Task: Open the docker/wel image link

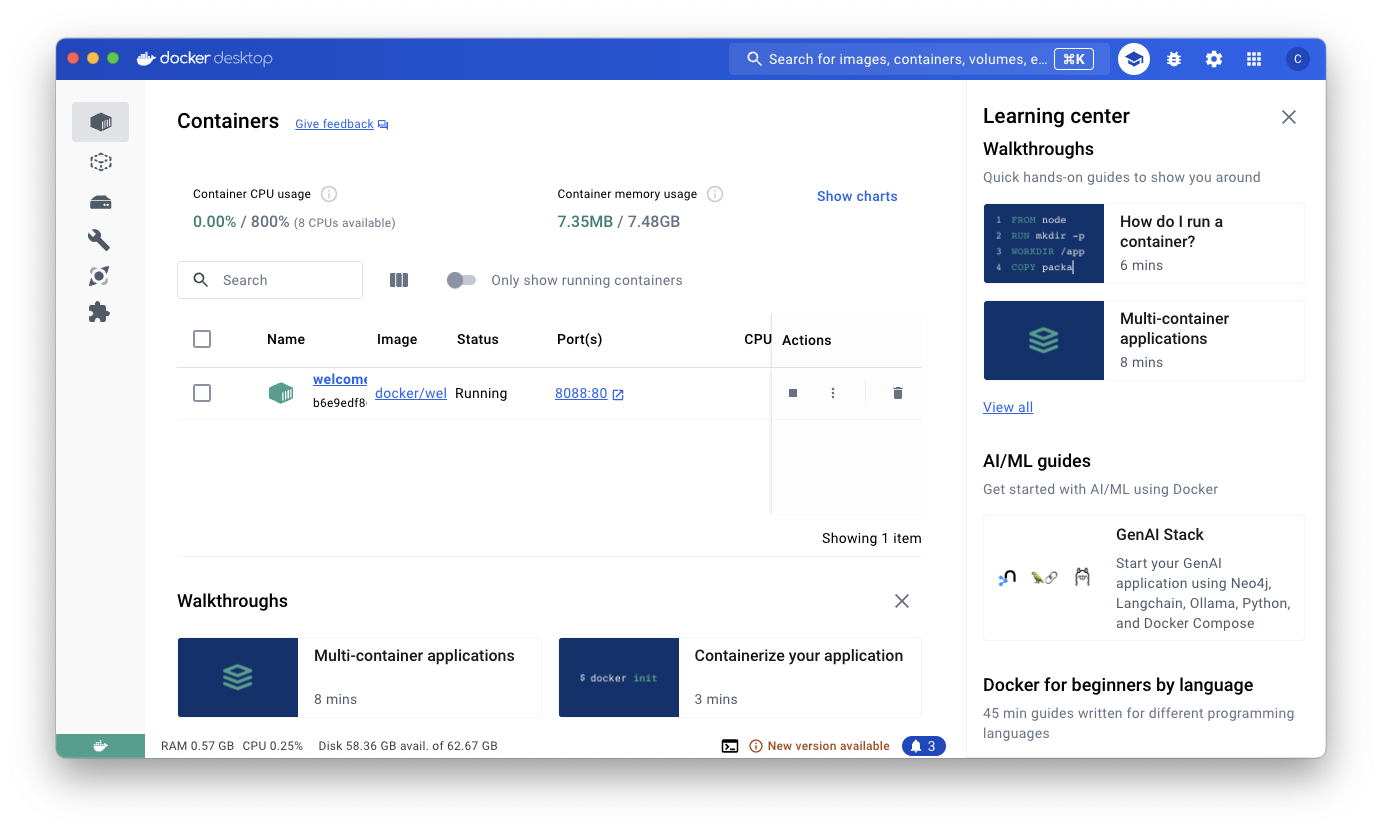Action: pos(411,393)
